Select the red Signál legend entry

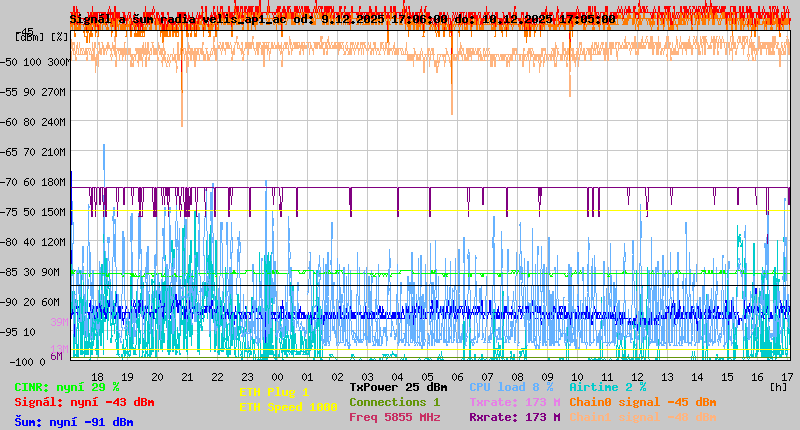click(83, 402)
